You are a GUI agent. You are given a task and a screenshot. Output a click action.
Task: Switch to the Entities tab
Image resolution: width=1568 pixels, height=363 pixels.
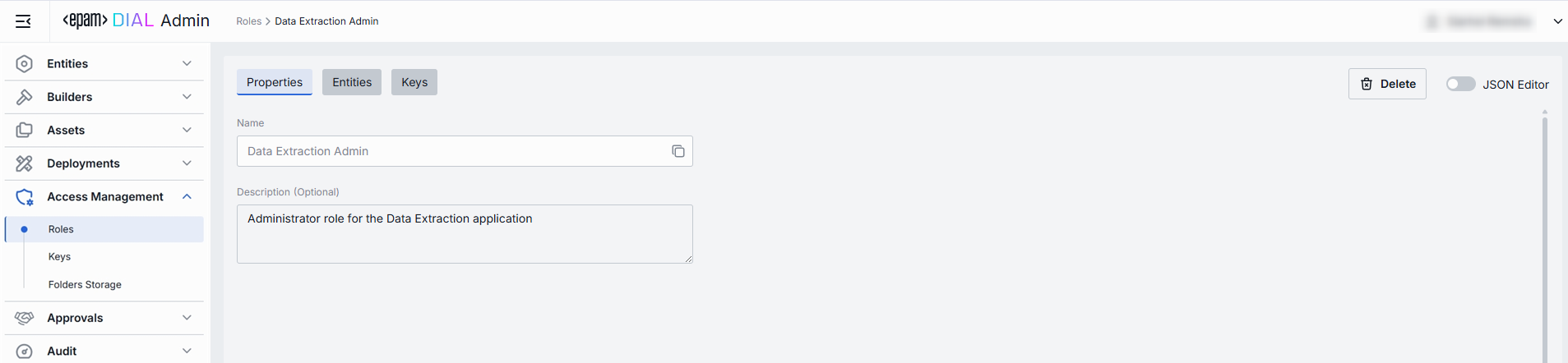tap(352, 82)
